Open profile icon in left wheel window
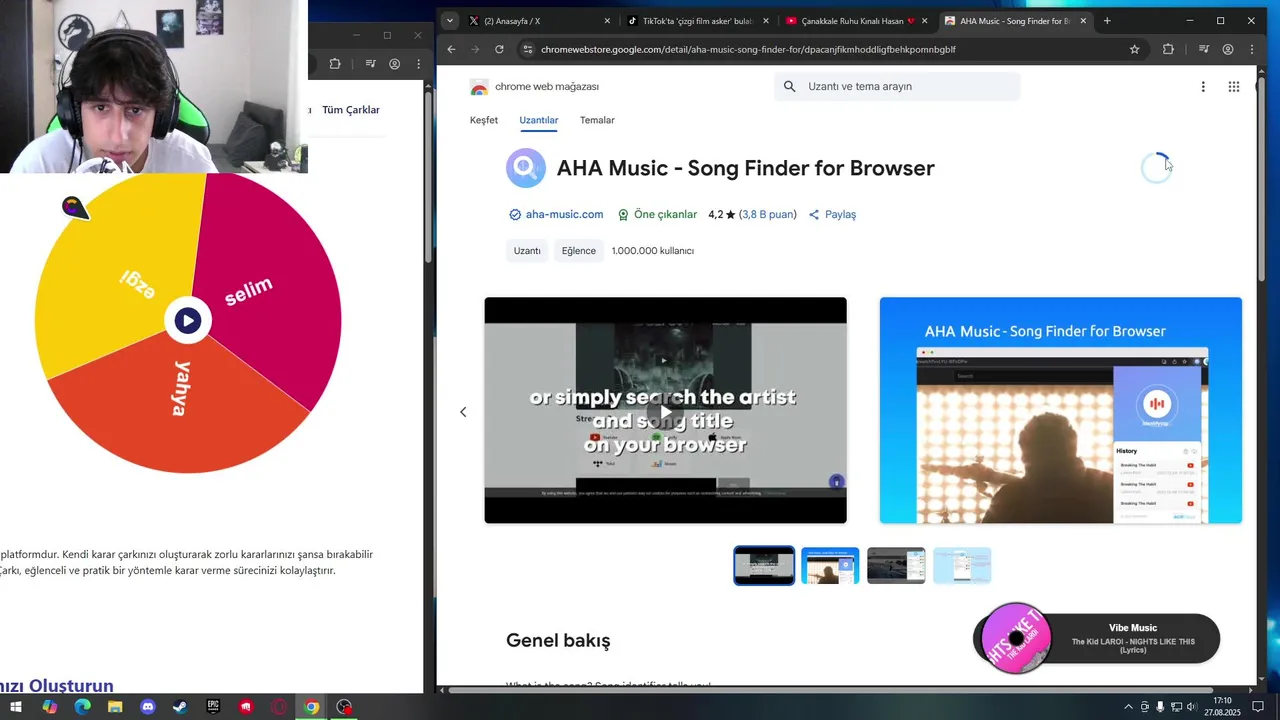The width and height of the screenshot is (1280, 720). [395, 64]
